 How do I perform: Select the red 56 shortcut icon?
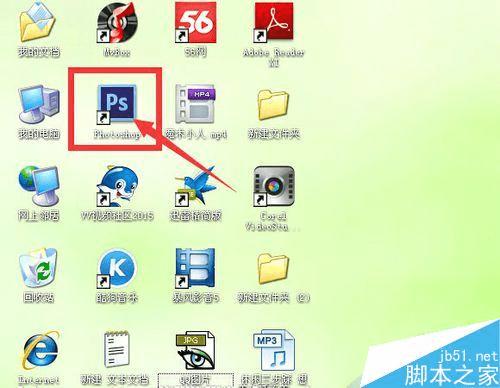pyautogui.click(x=196, y=22)
